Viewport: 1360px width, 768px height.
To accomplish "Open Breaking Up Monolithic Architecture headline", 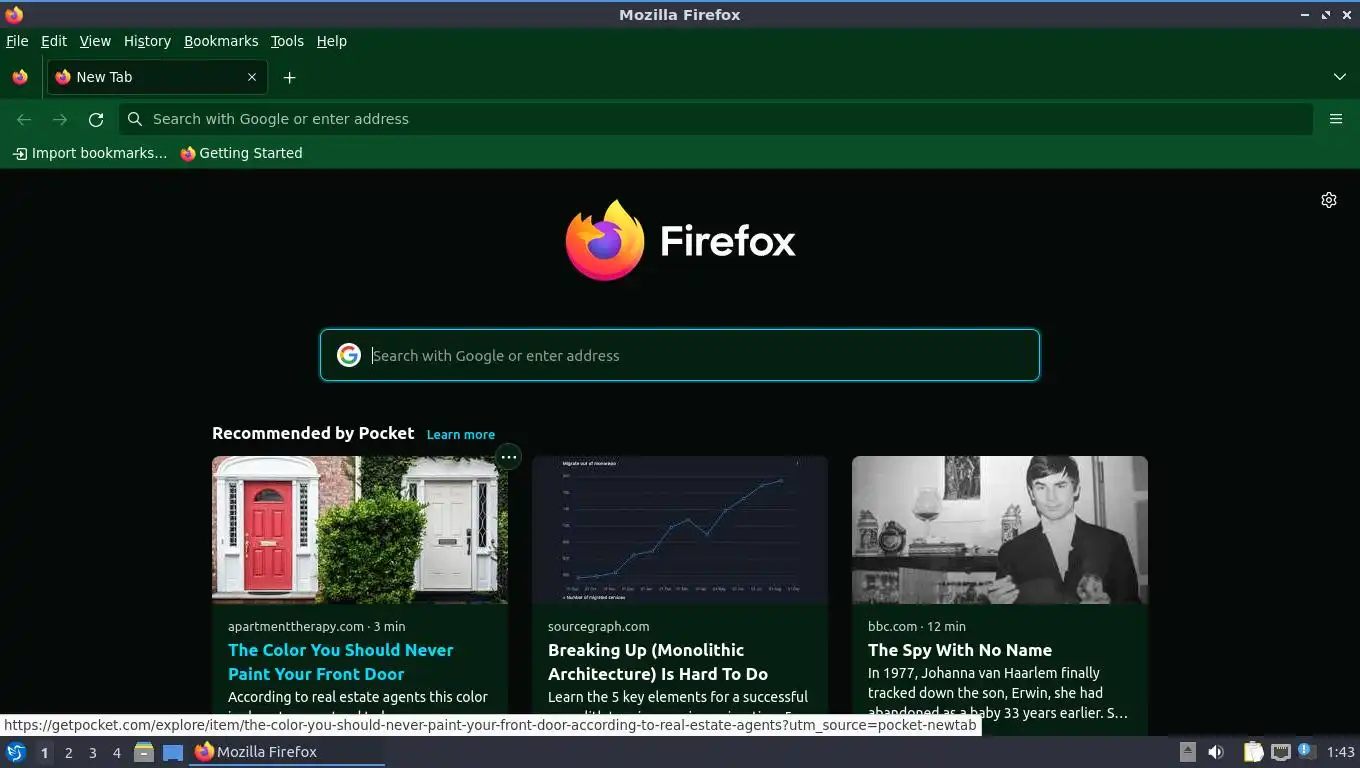I will click(658, 662).
